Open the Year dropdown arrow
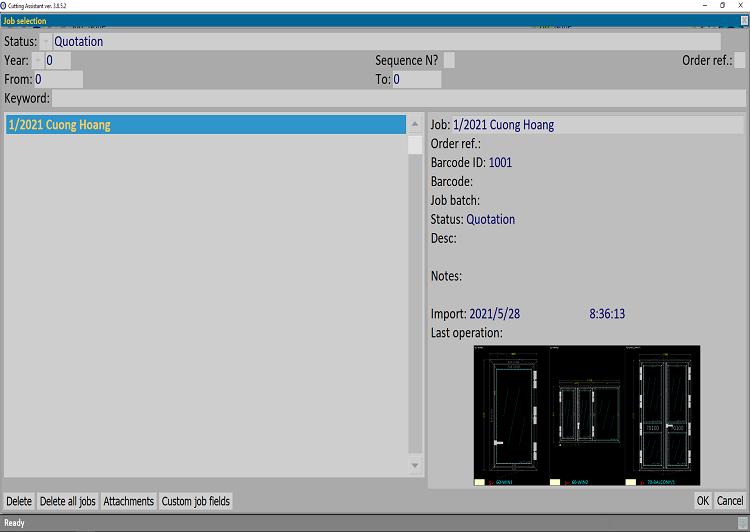Screen dimensions: 750x532 pyautogui.click(x=38, y=61)
